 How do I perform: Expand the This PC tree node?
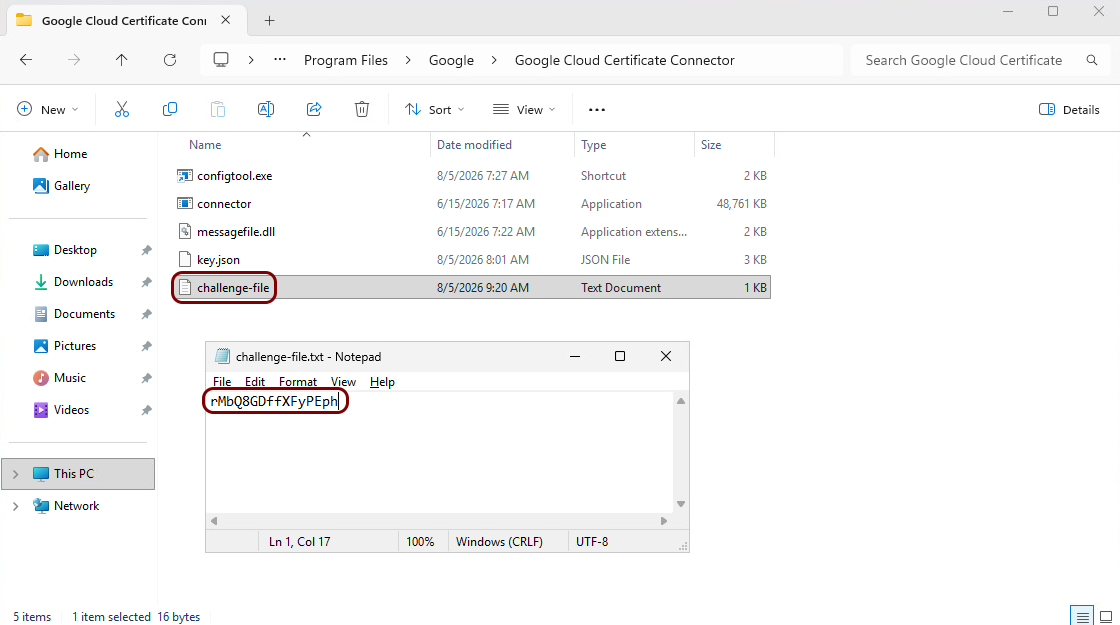[15, 474]
